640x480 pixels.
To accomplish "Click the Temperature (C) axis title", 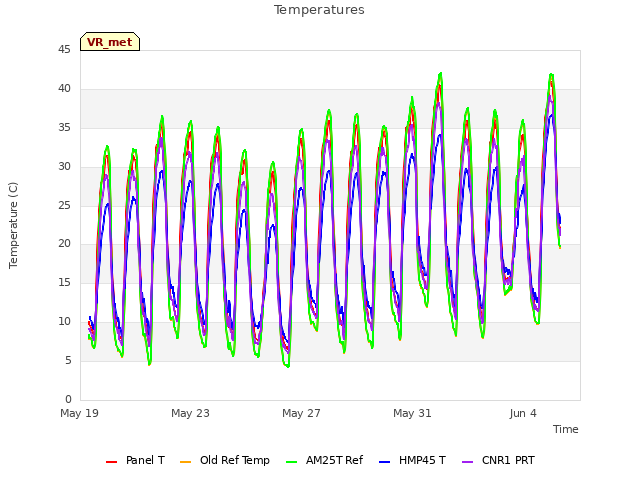I will (13, 225).
